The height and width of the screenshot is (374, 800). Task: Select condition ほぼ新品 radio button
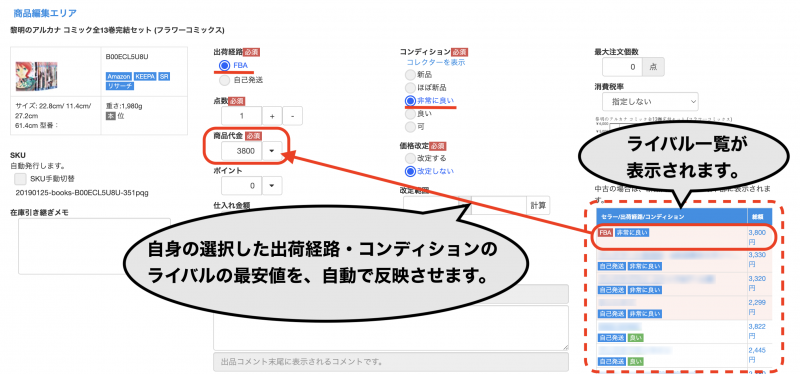(x=410, y=88)
